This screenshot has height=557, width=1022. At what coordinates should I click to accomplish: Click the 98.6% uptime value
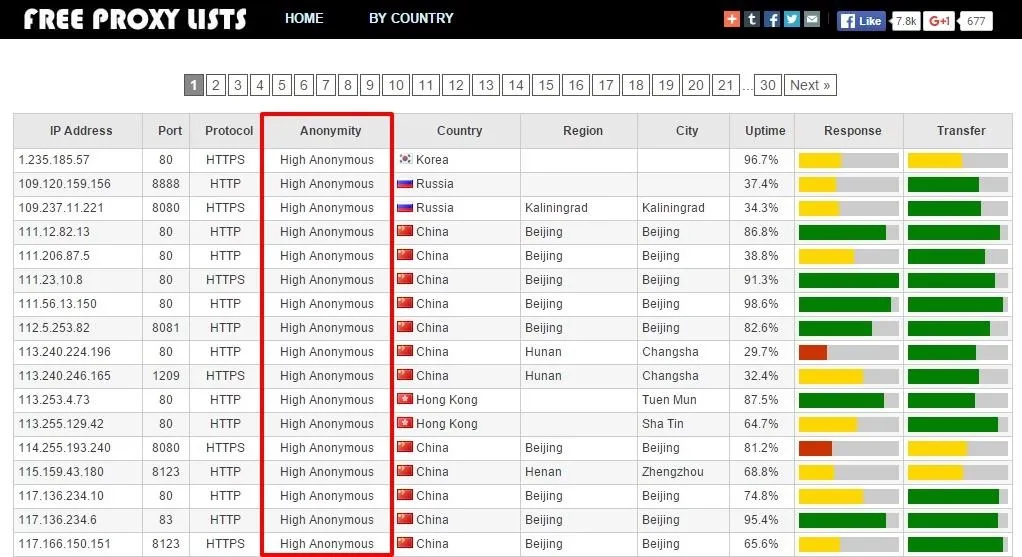tap(761, 304)
